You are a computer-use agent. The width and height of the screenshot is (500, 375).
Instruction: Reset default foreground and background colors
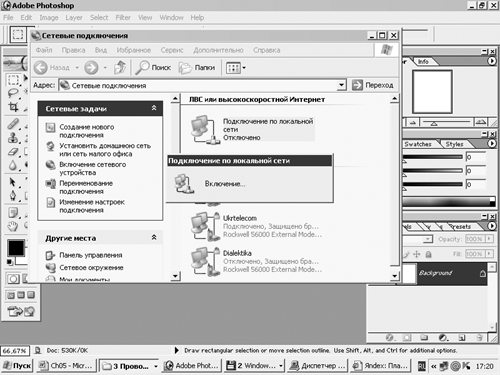click(x=10, y=262)
